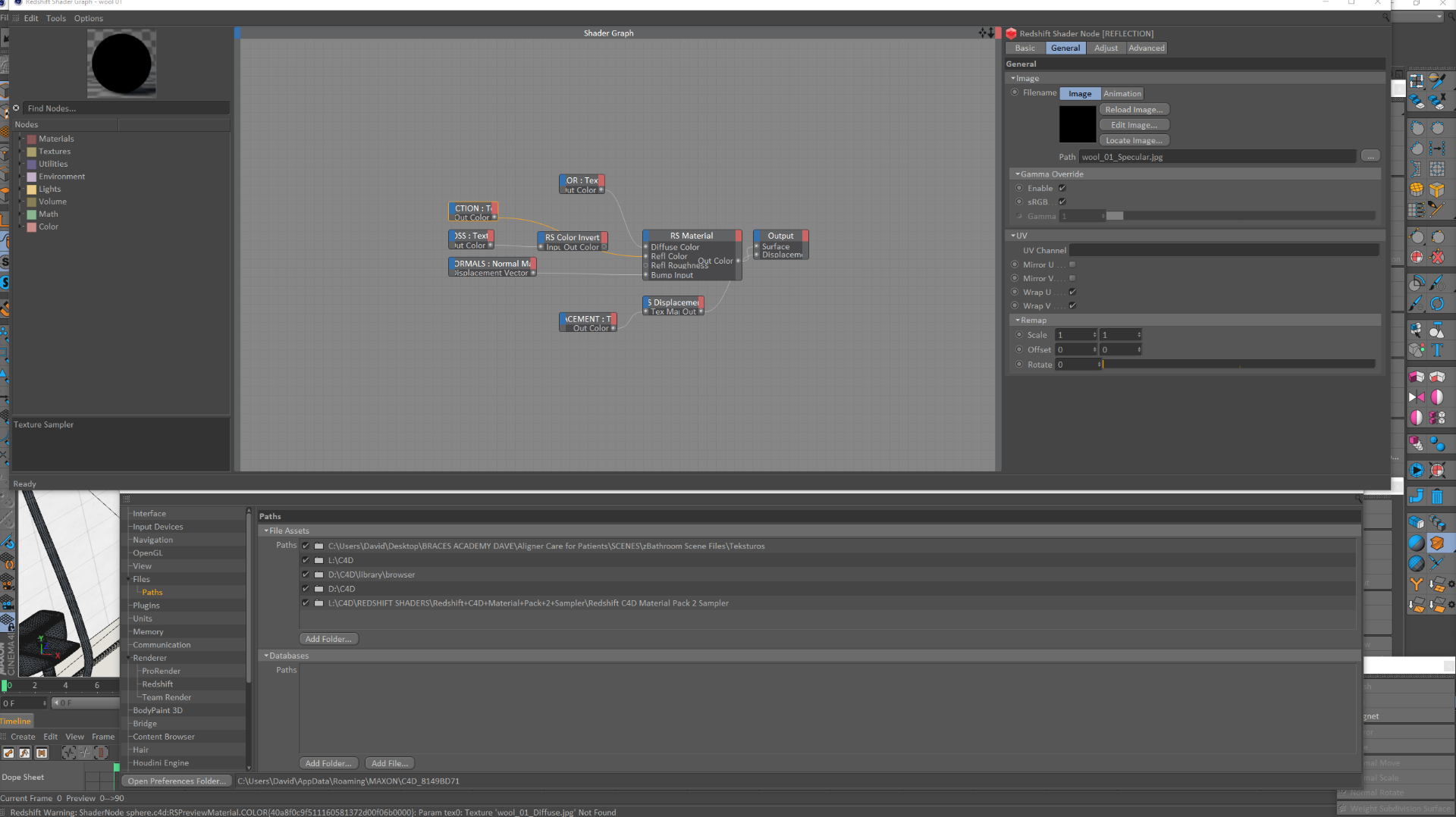The image size is (1456, 817).
Task: Click the blue play-arrow polygon icon
Action: pyautogui.click(x=1417, y=470)
